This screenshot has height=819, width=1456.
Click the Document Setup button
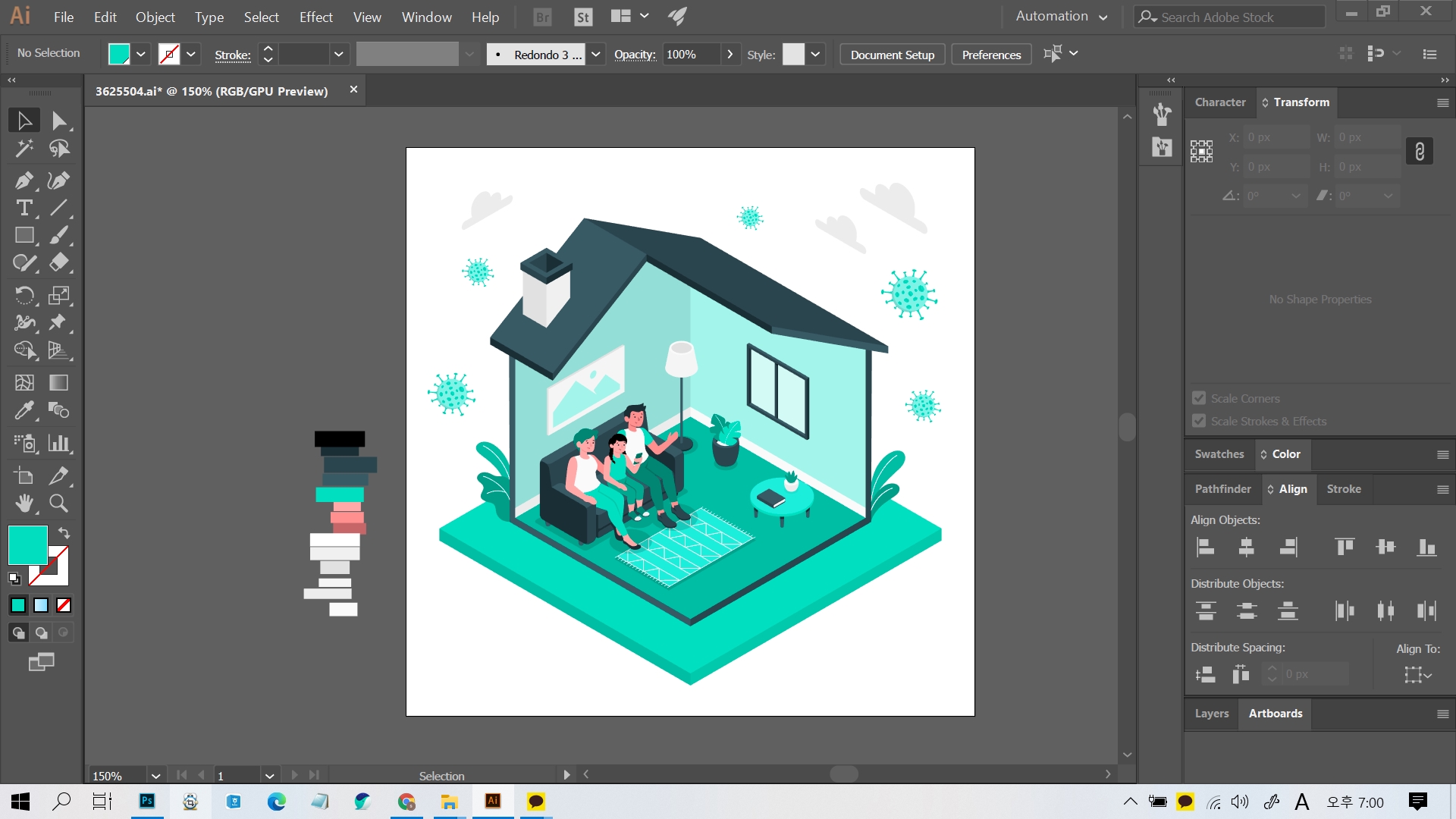[892, 55]
